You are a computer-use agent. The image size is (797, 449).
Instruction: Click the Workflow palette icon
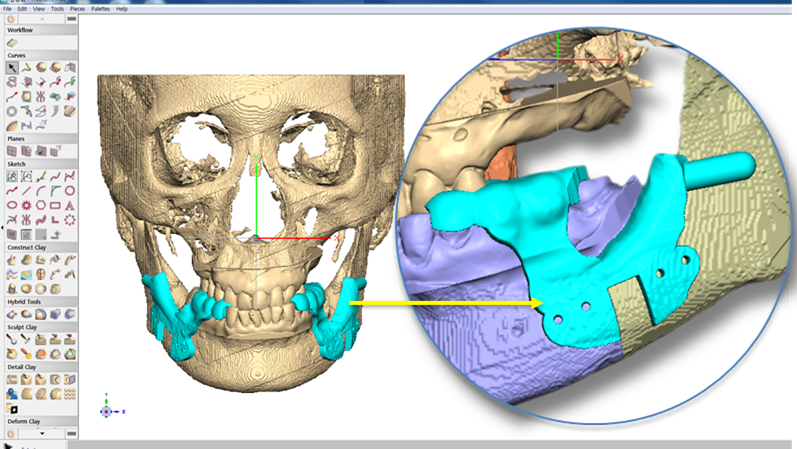point(11,43)
